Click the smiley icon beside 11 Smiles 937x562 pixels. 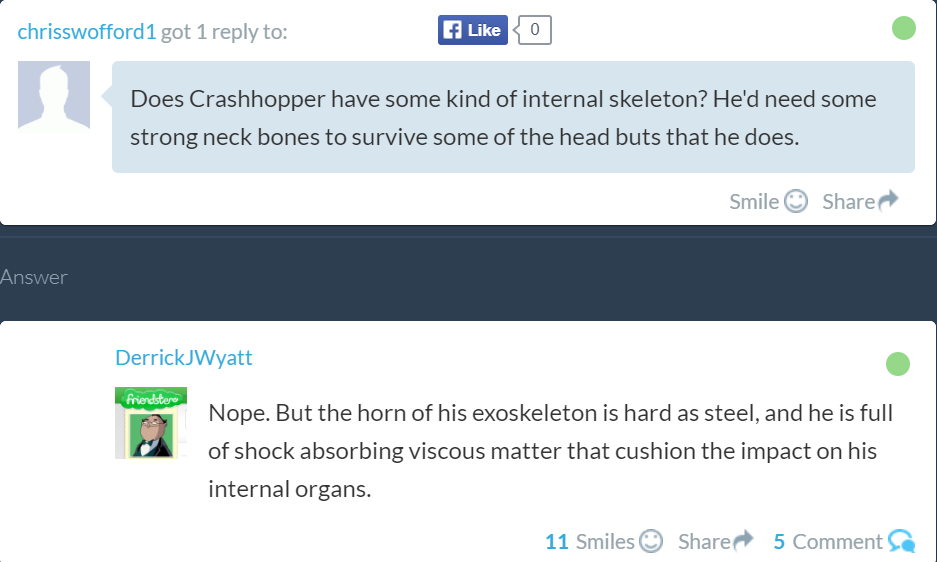[x=651, y=541]
